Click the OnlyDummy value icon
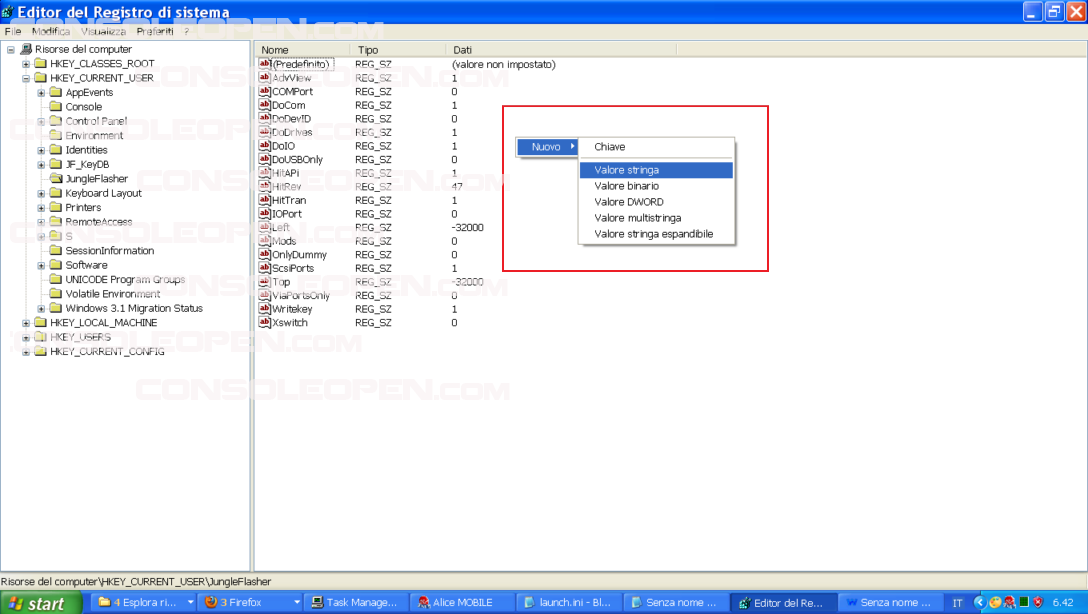This screenshot has height=614, width=1088. [265, 255]
